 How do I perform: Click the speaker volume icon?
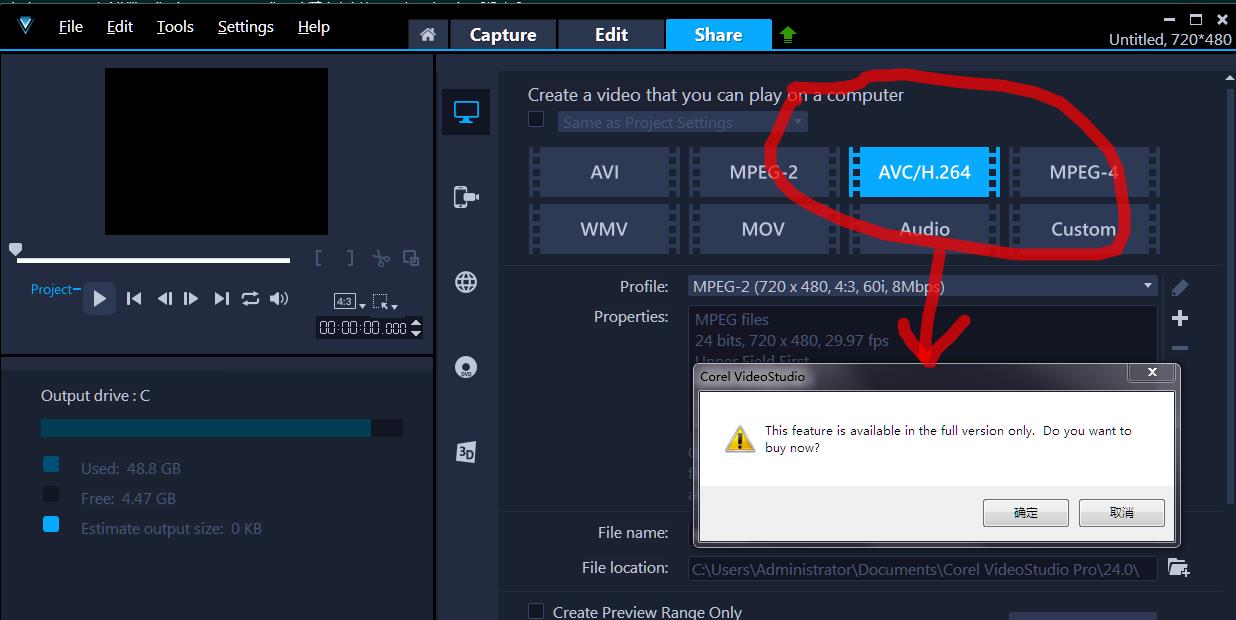click(279, 298)
